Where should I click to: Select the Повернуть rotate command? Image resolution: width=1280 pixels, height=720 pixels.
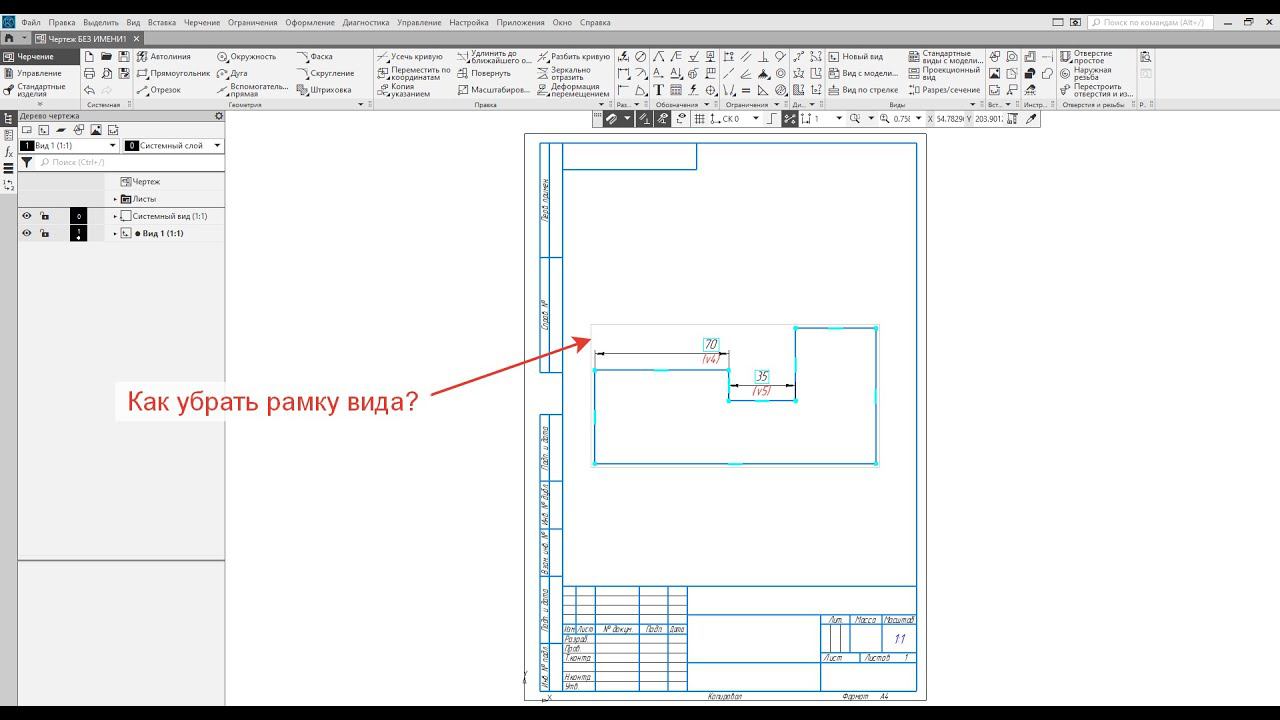[x=484, y=73]
